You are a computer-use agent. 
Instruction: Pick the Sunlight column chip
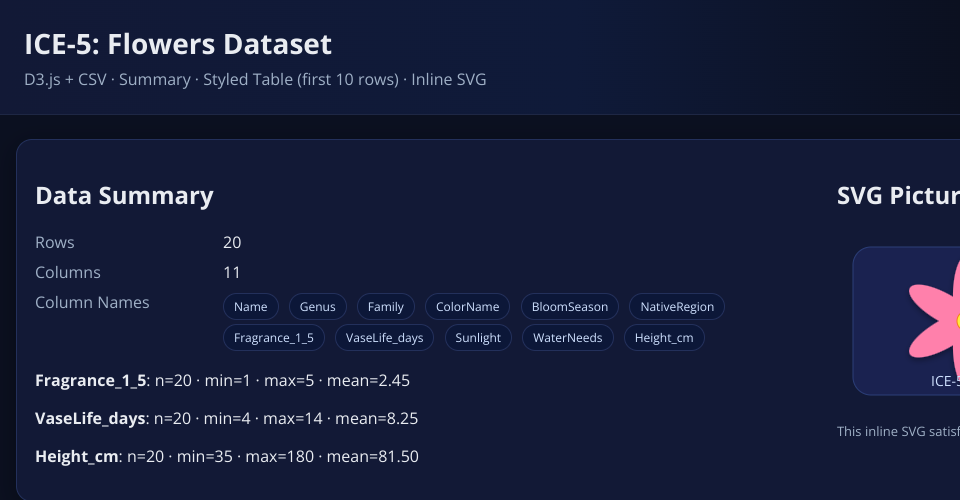[x=478, y=338]
